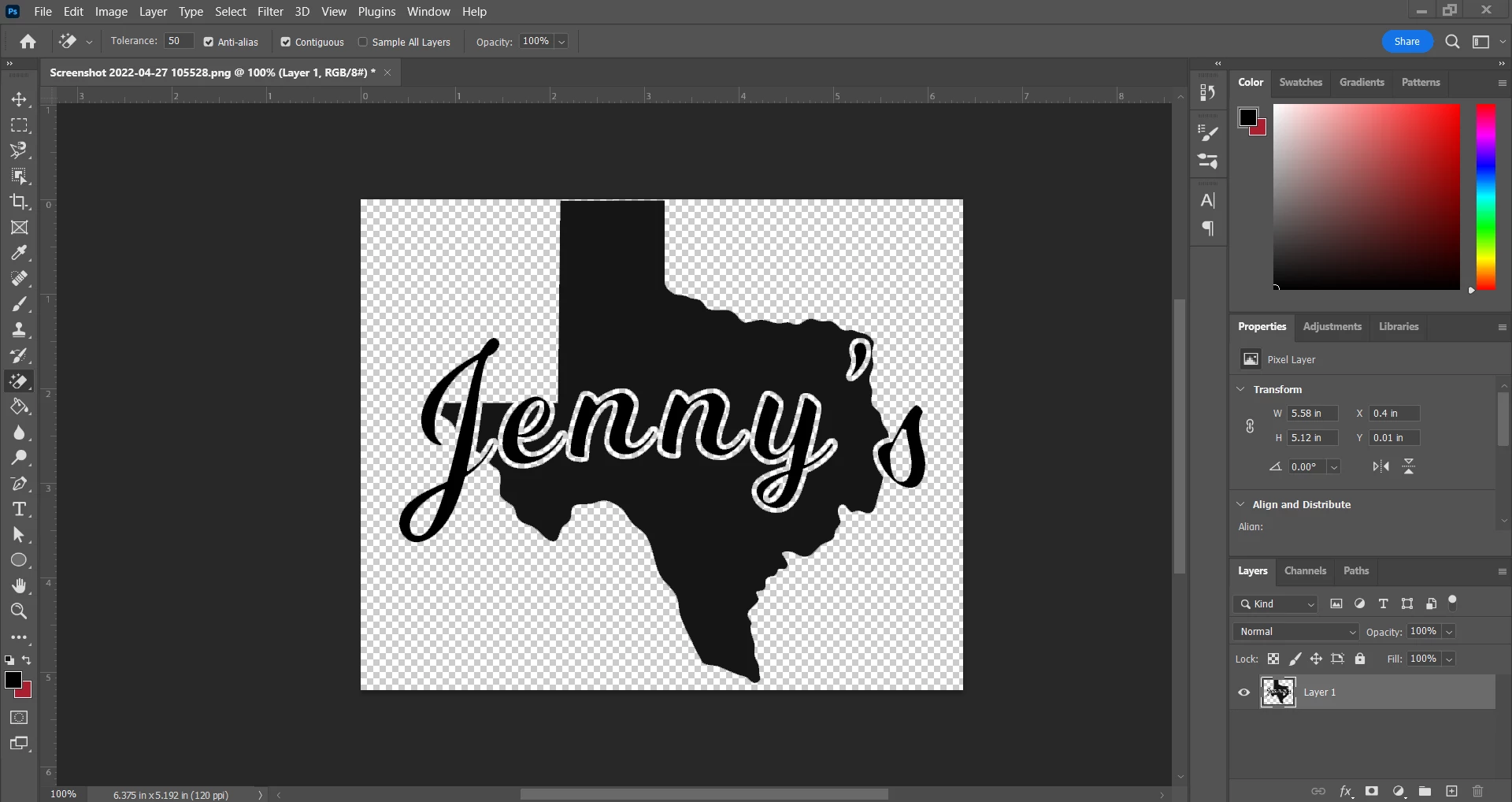This screenshot has width=1512, height=802.
Task: Delete layer with trash icon
Action: (x=1477, y=791)
